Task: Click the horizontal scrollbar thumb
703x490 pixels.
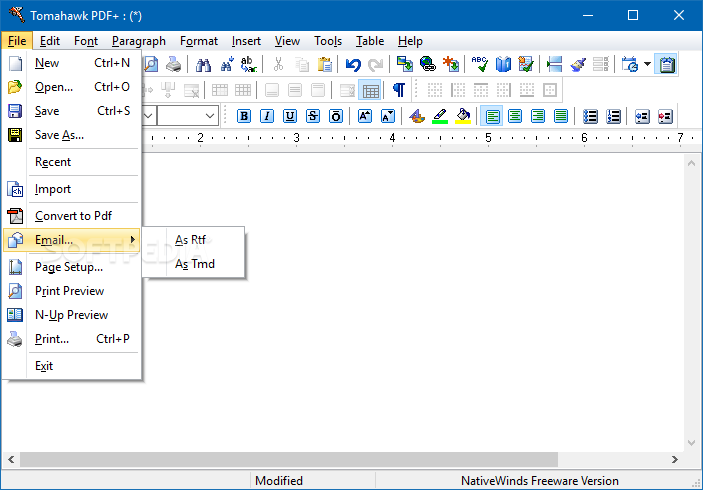Action: coord(289,460)
